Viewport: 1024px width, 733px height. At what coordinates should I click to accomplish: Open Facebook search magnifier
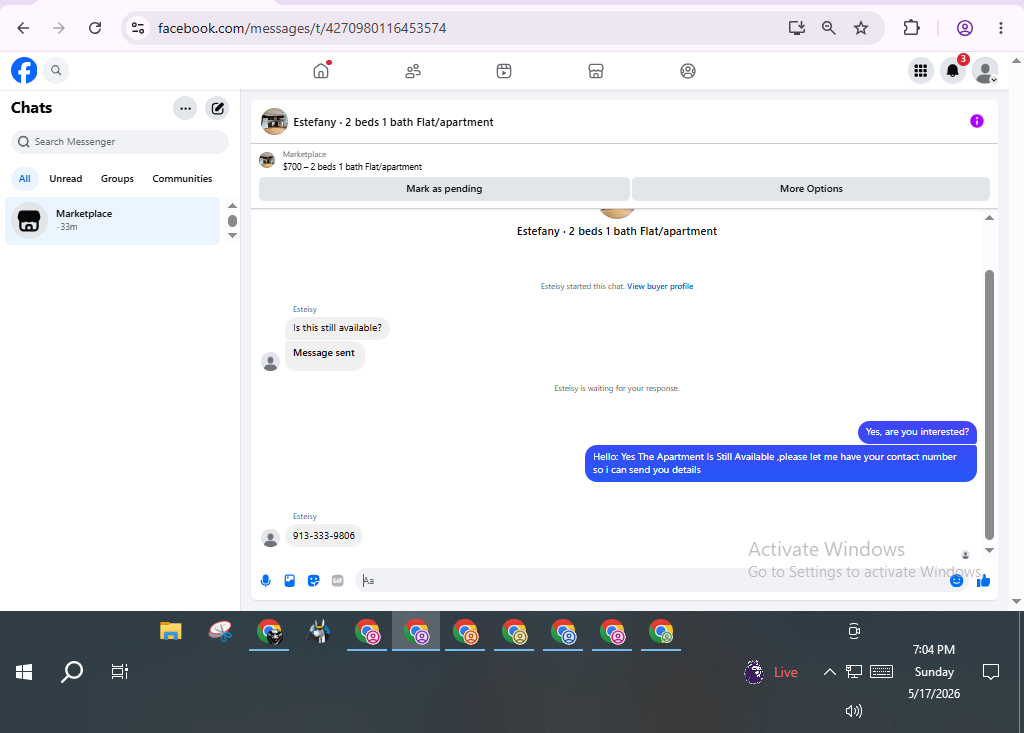point(56,71)
